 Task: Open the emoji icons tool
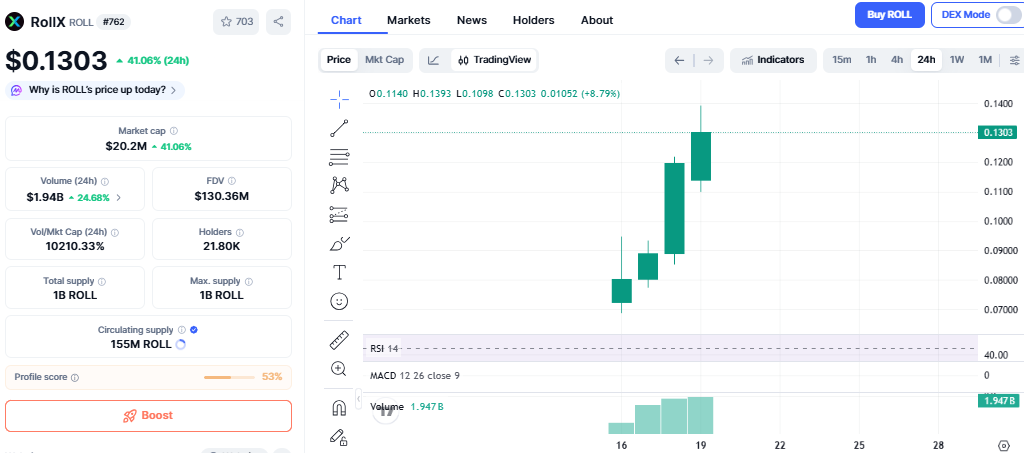(x=339, y=301)
